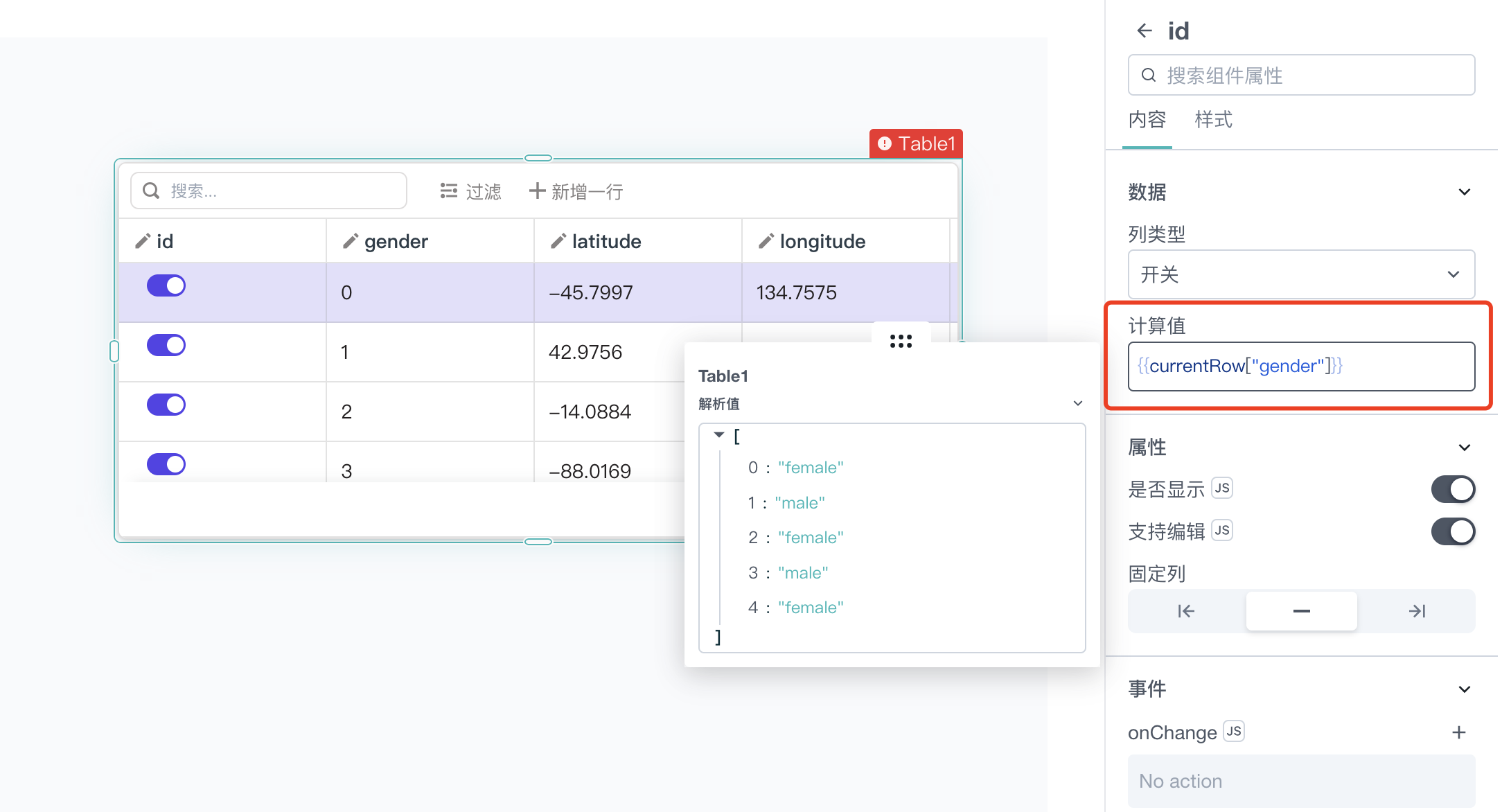The width and height of the screenshot is (1502, 812).
Task: Switch to the 样式 tab
Action: click(x=1213, y=120)
